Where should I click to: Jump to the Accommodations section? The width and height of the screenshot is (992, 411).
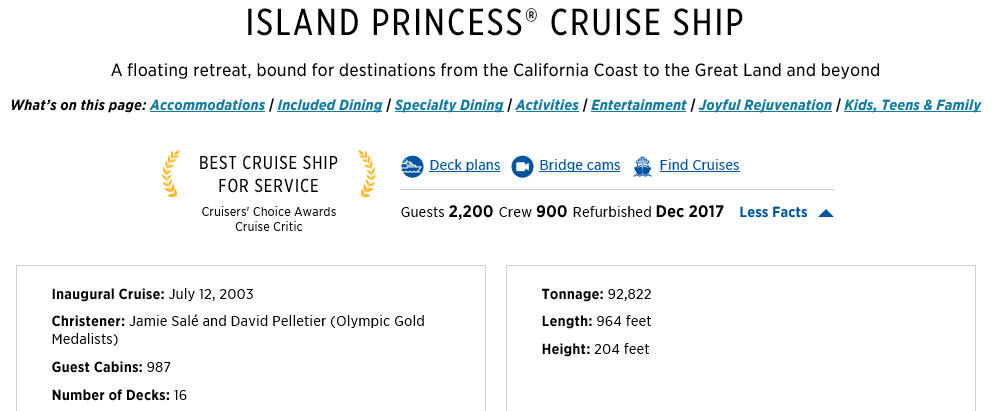click(208, 105)
